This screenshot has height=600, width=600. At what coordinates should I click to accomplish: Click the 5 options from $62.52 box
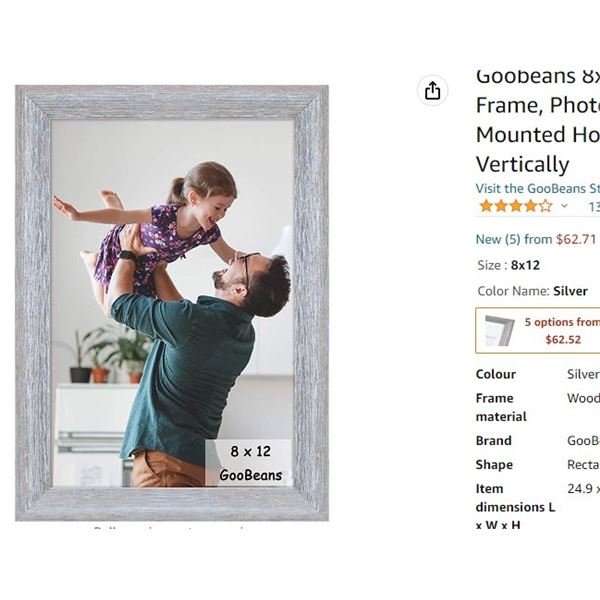(538, 330)
